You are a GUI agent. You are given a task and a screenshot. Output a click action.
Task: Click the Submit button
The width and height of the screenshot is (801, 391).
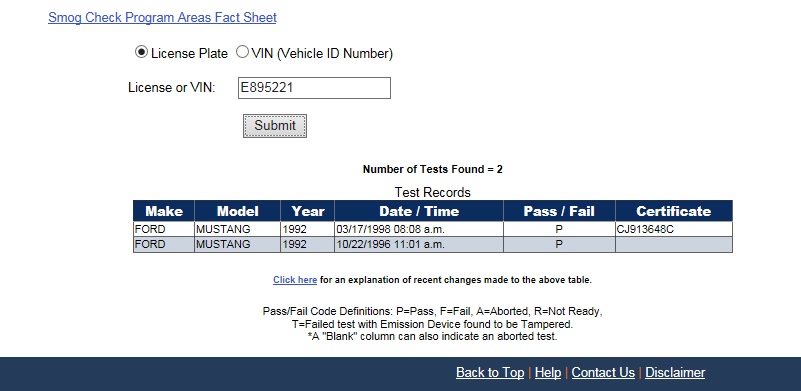pyautogui.click(x=275, y=126)
